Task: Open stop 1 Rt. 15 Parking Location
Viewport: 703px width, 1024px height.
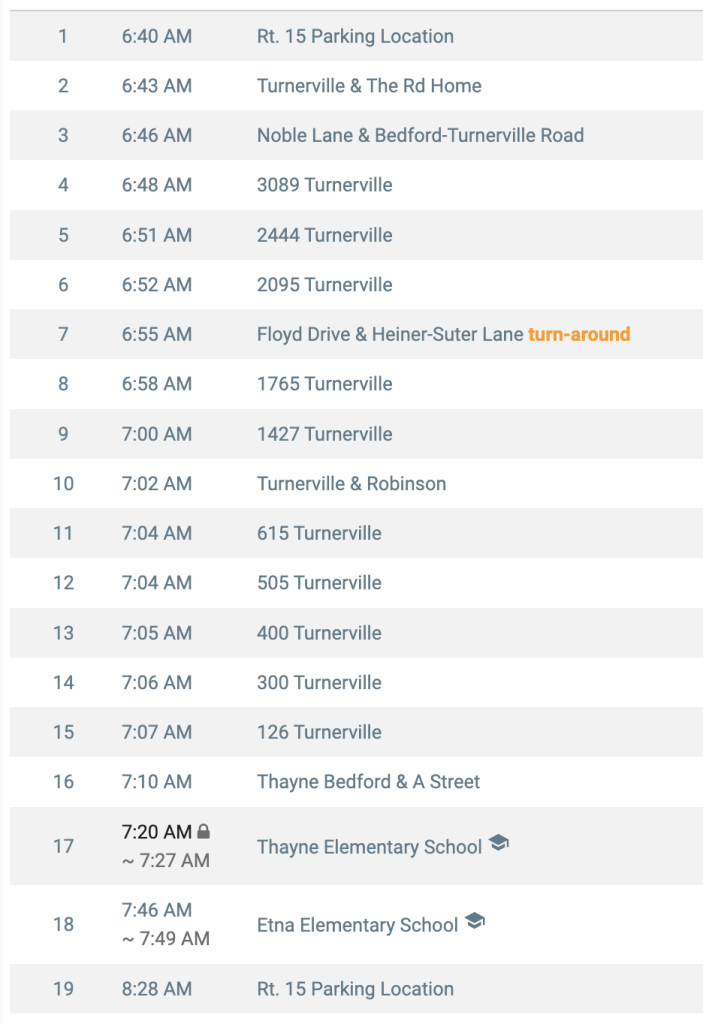Action: [356, 36]
